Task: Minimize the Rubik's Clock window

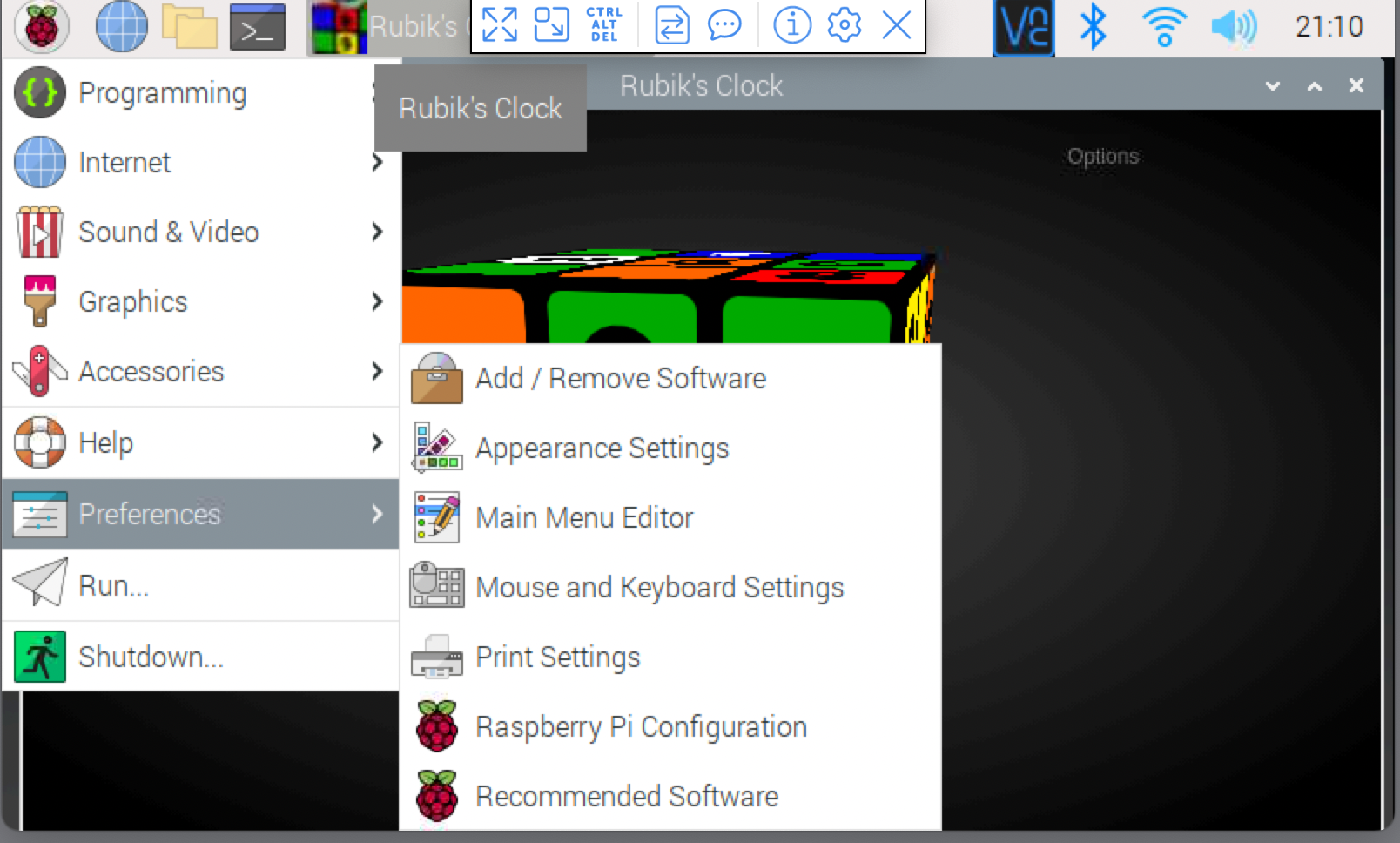Action: tap(1273, 85)
